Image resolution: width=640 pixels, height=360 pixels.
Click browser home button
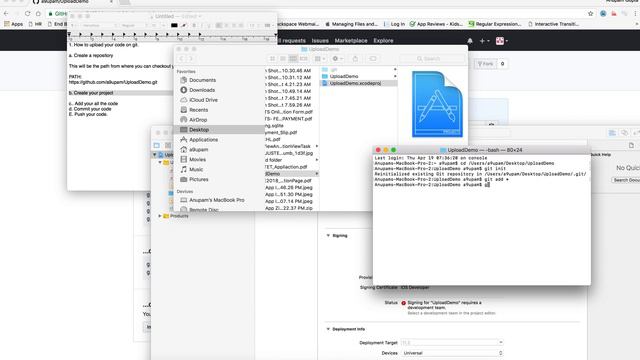coord(38,13)
